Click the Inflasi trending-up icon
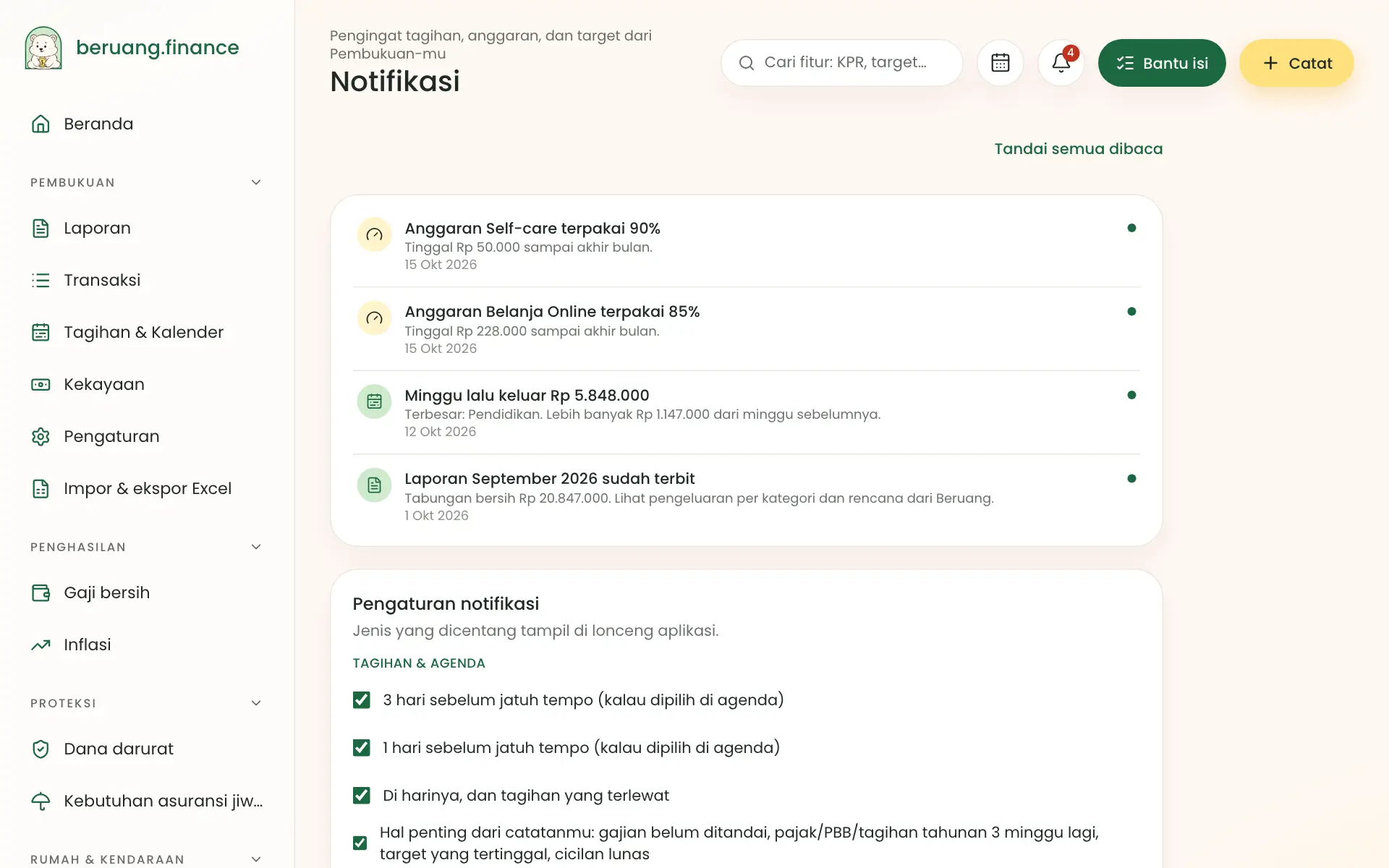The height and width of the screenshot is (868, 1389). pos(41,644)
